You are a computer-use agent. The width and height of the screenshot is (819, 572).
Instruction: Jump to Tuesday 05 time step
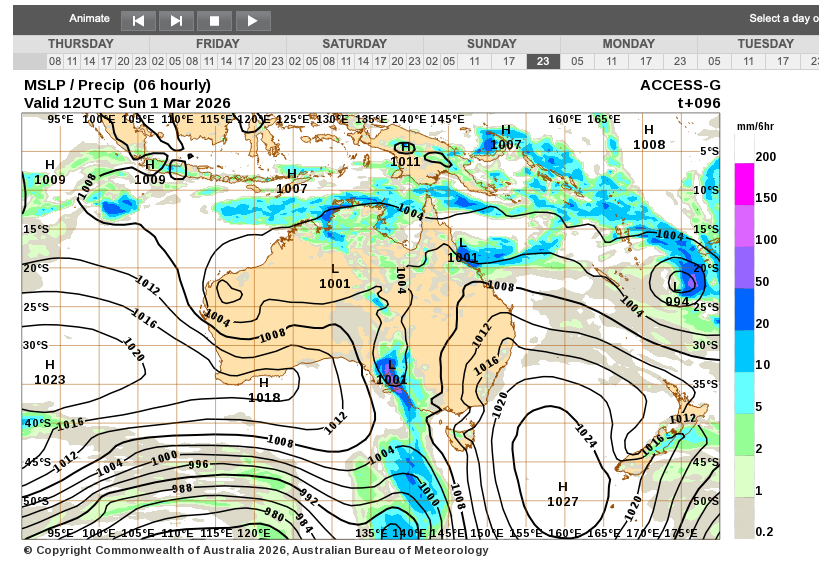click(x=714, y=61)
